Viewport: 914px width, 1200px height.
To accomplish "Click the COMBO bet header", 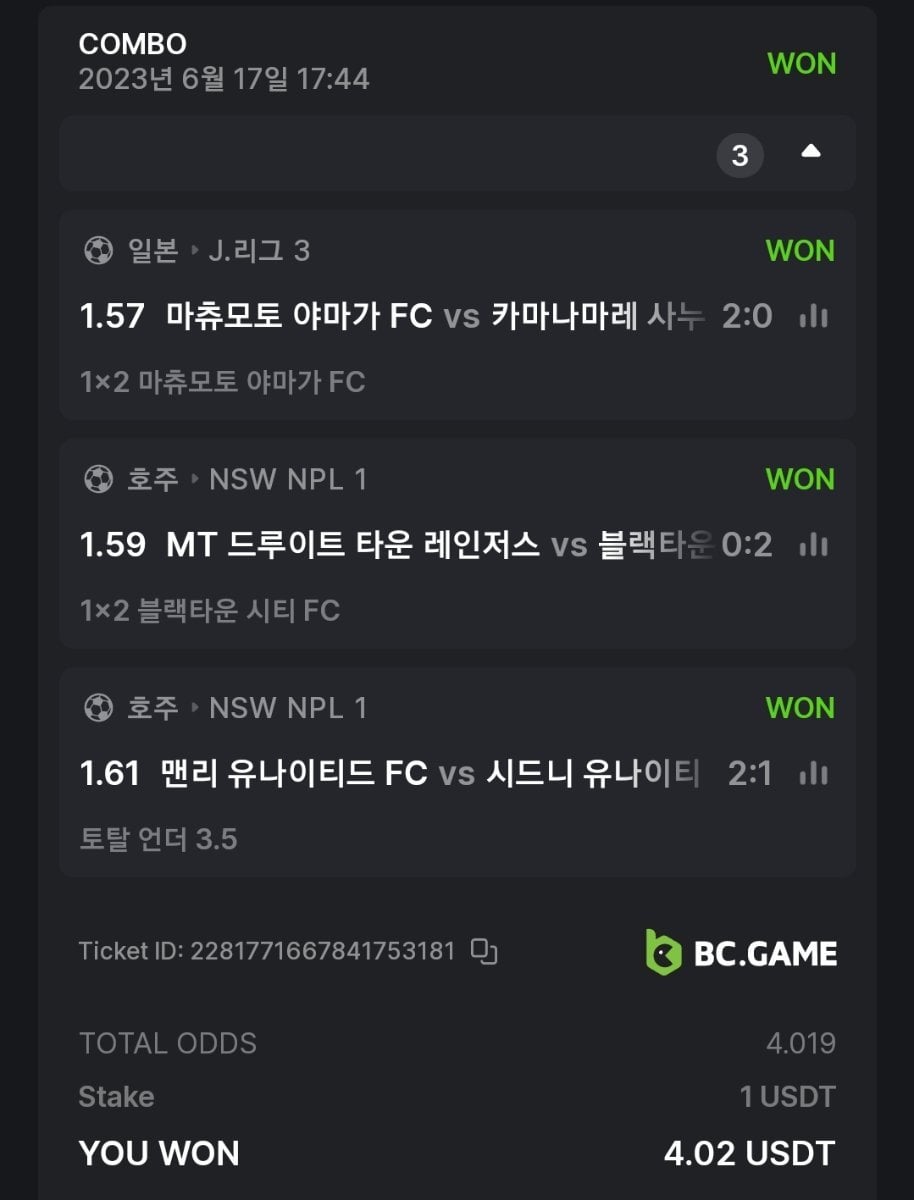I will (x=132, y=44).
